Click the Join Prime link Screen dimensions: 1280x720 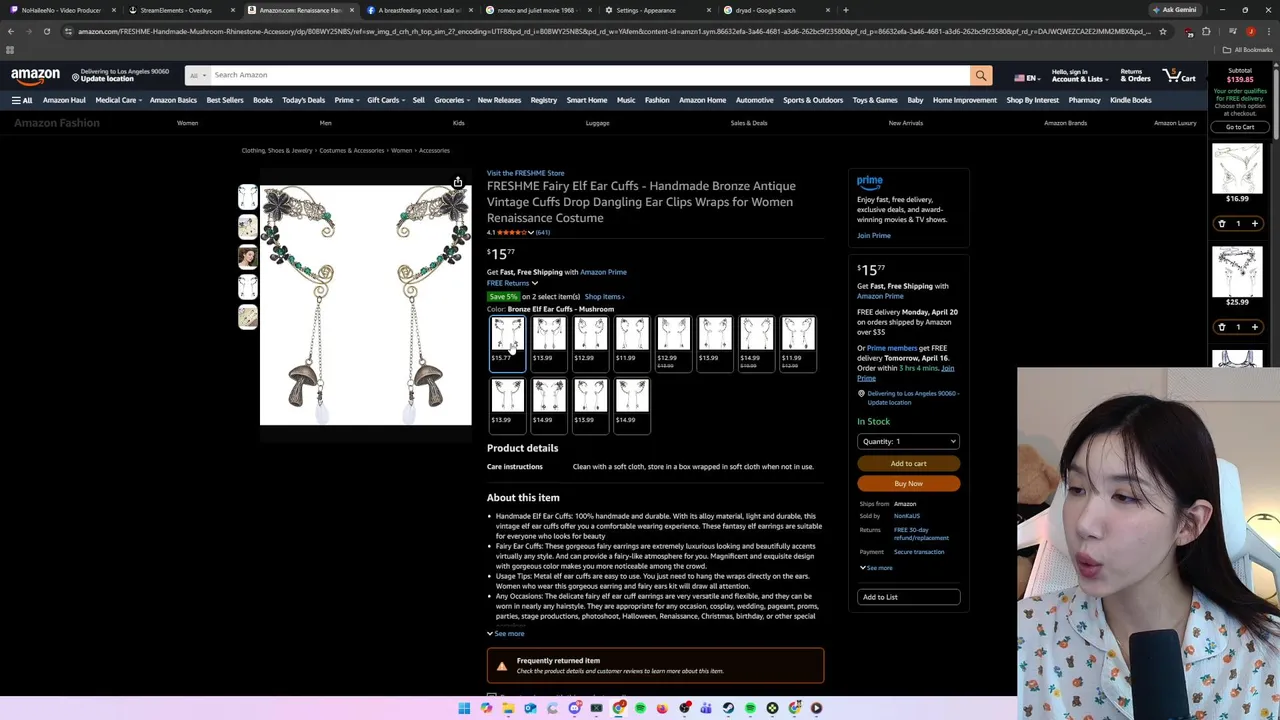tap(873, 236)
